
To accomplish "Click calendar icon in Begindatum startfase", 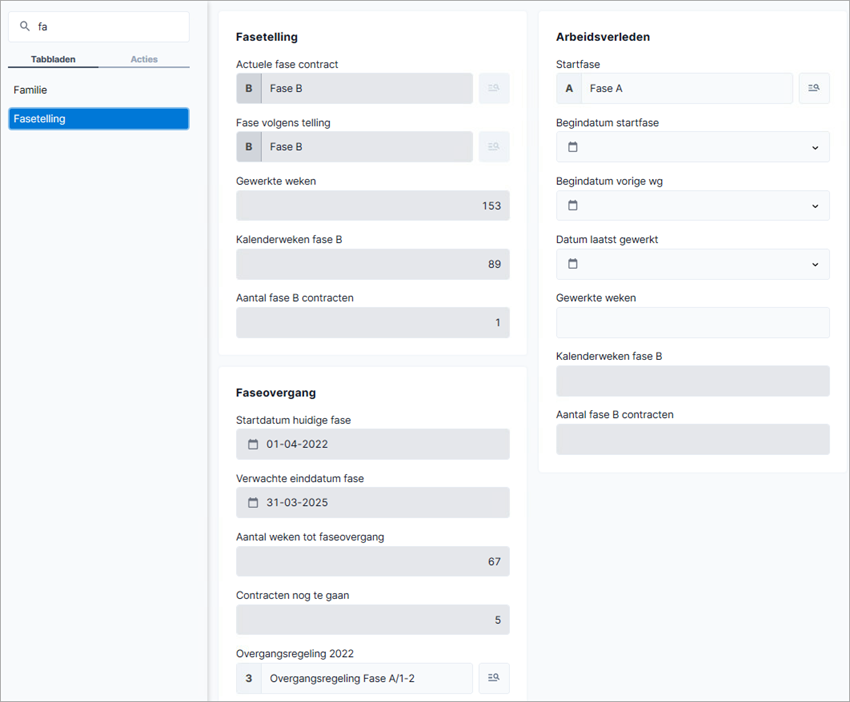I will [x=572, y=147].
